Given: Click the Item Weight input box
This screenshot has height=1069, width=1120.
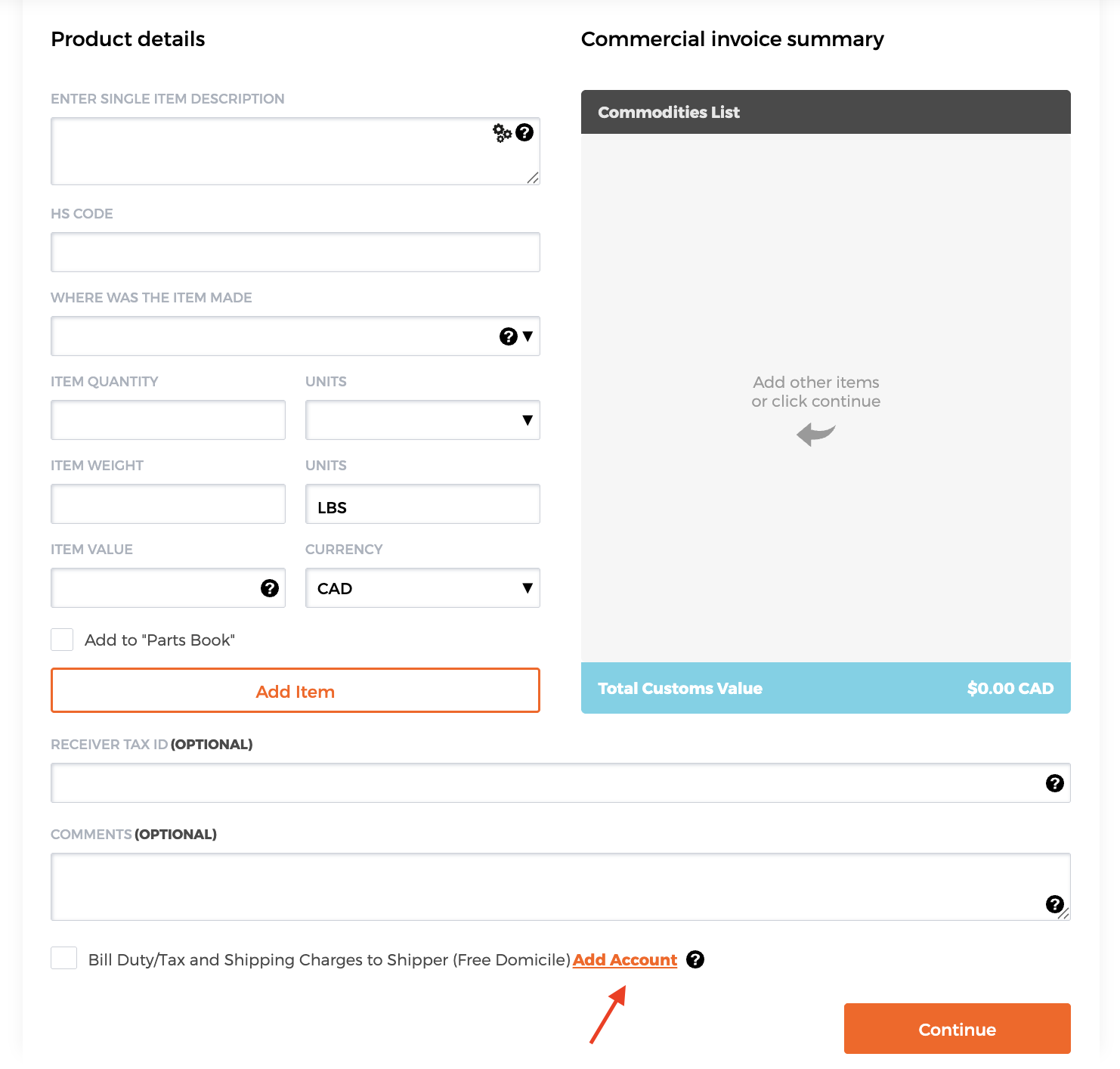Looking at the screenshot, I should click(x=168, y=504).
